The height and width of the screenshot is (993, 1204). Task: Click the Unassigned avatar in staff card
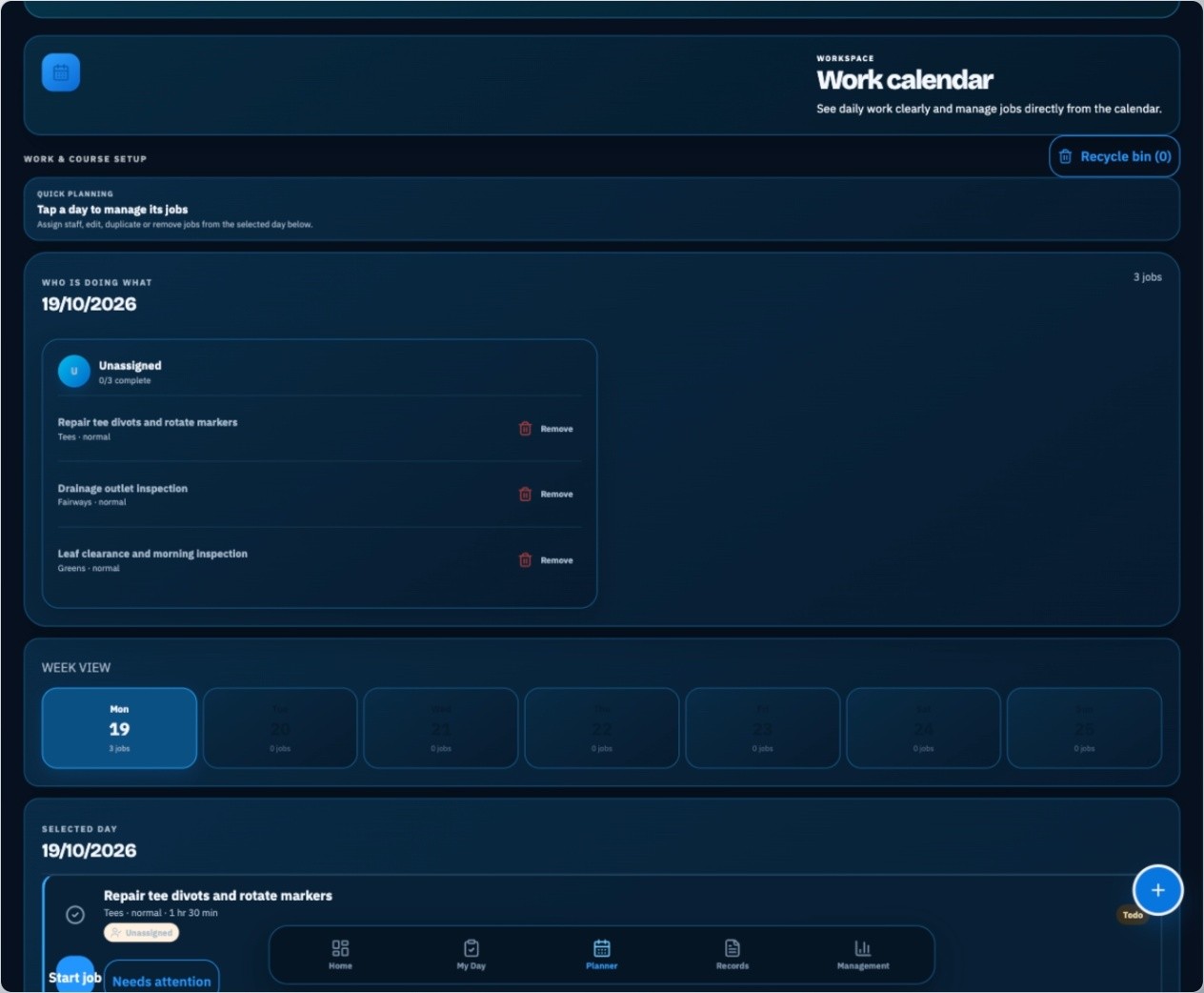pyautogui.click(x=74, y=372)
